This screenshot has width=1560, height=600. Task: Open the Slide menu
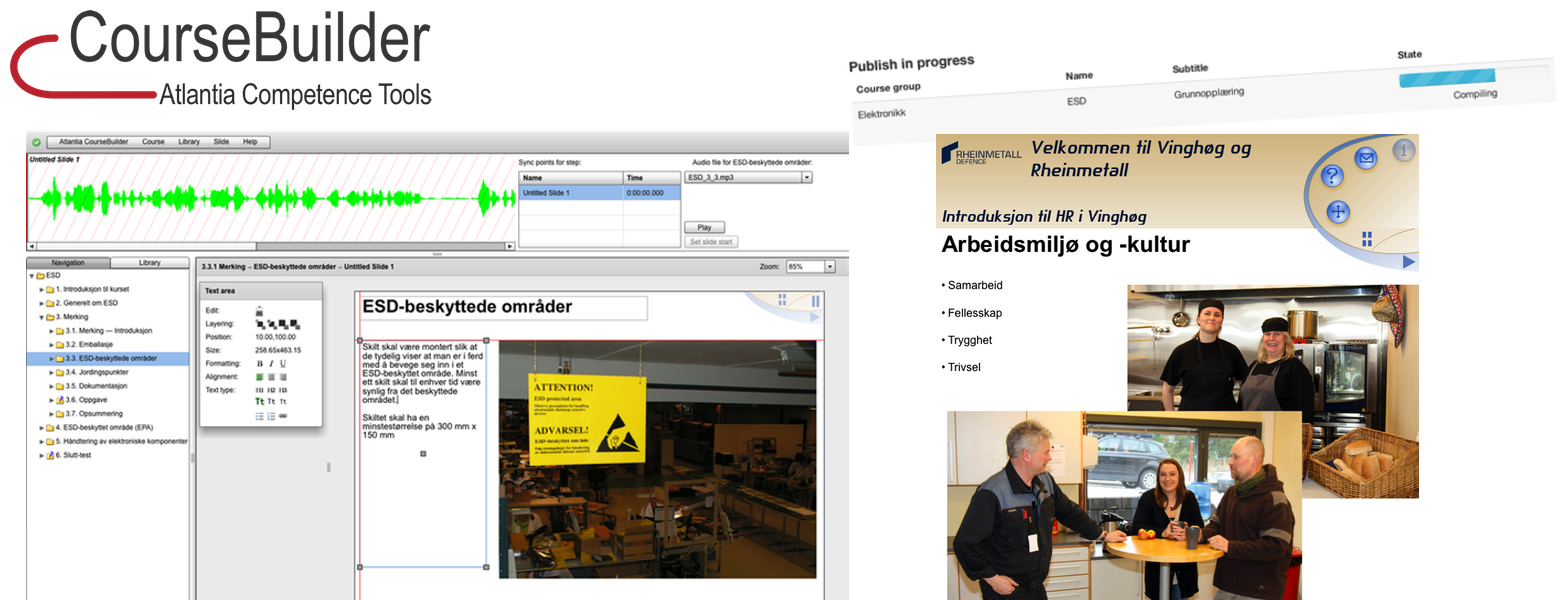pos(222,142)
